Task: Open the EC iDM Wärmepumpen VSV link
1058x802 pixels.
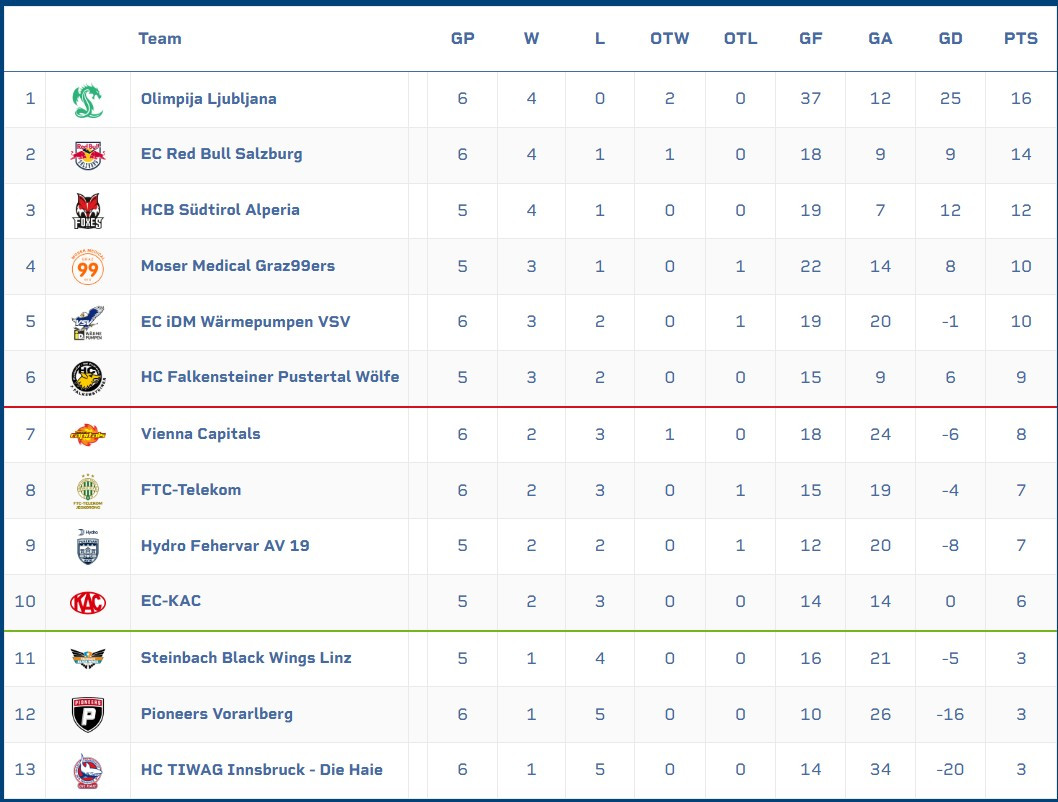Action: pos(245,322)
